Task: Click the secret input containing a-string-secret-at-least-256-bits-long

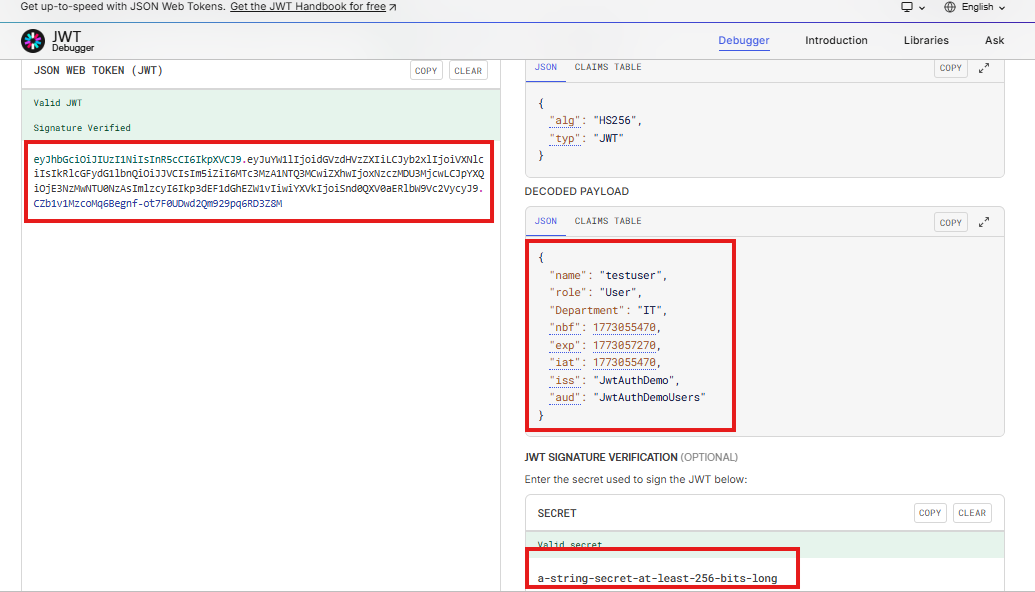Action: coord(657,578)
